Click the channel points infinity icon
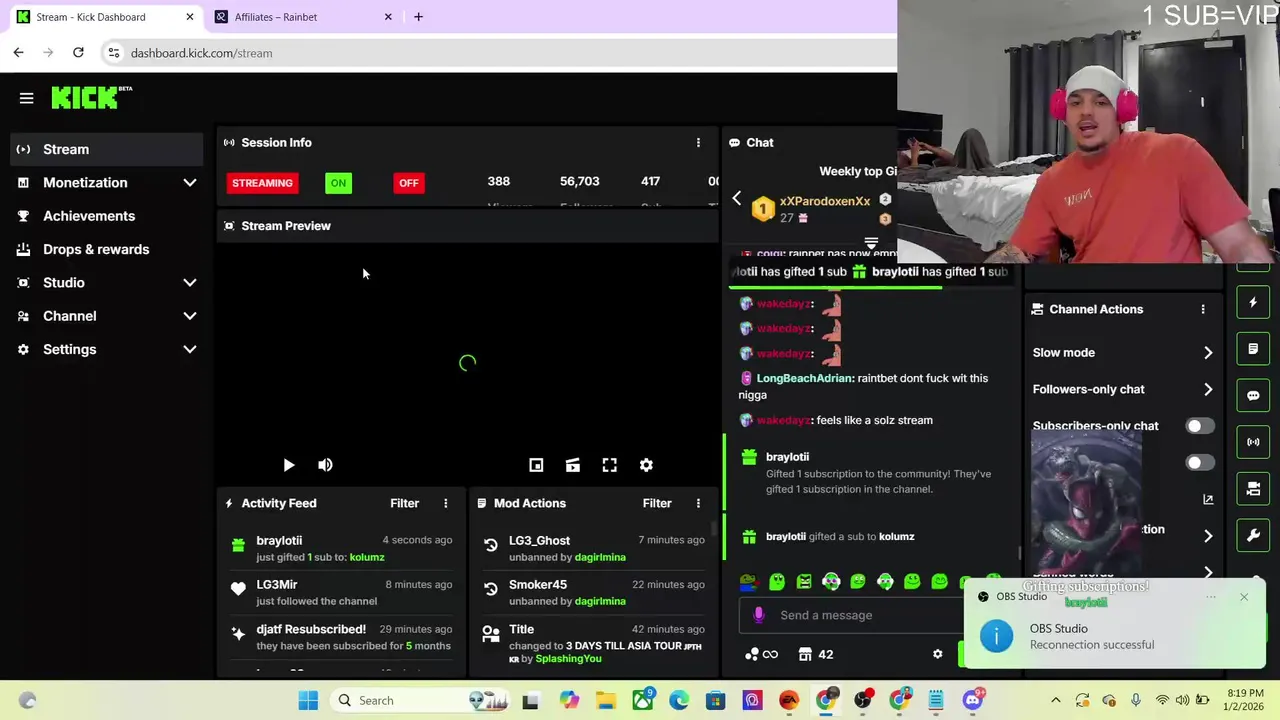 point(761,654)
